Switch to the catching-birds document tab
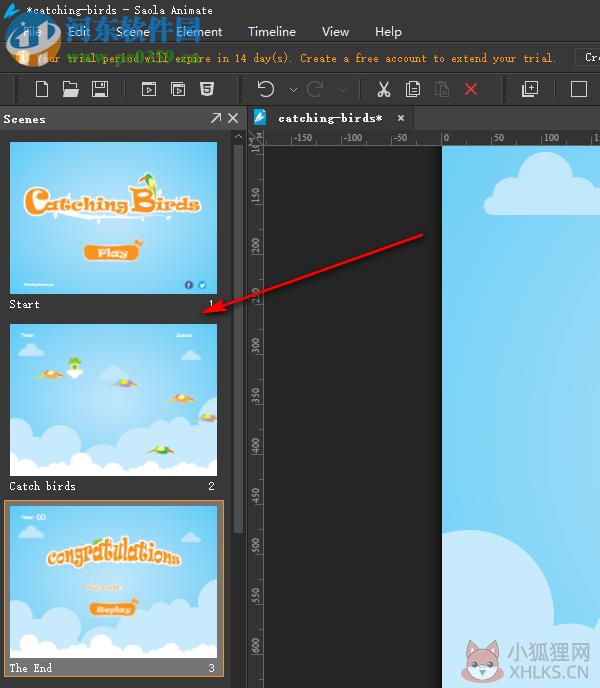This screenshot has width=600, height=688. click(x=330, y=118)
